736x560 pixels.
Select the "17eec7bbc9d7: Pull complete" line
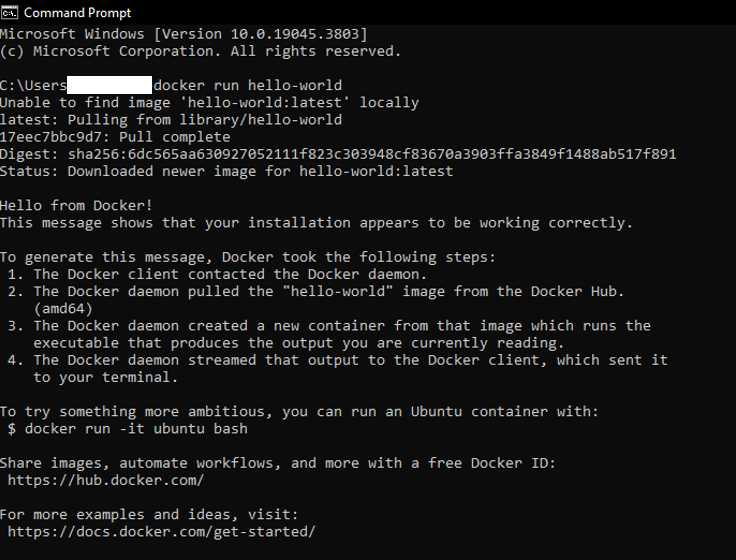(115, 137)
